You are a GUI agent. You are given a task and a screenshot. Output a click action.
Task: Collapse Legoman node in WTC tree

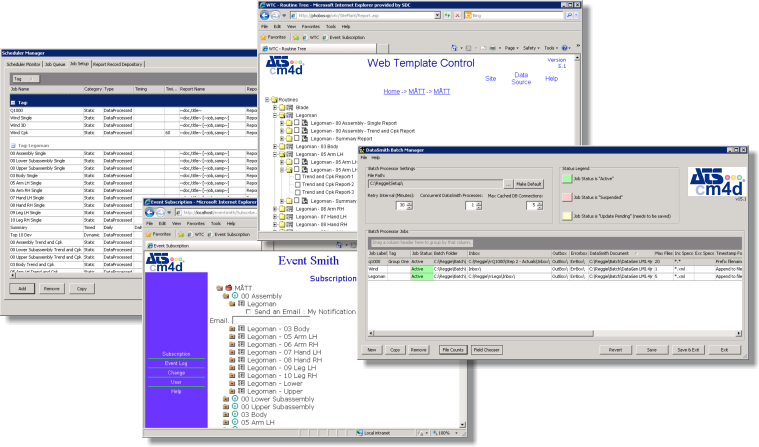pos(274,115)
